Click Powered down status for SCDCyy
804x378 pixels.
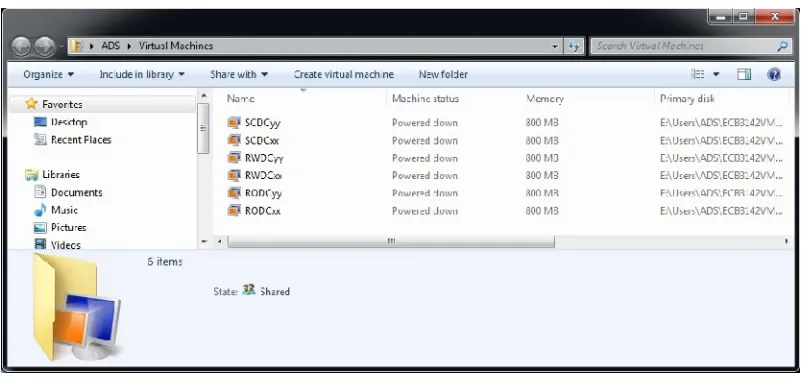(x=425, y=123)
